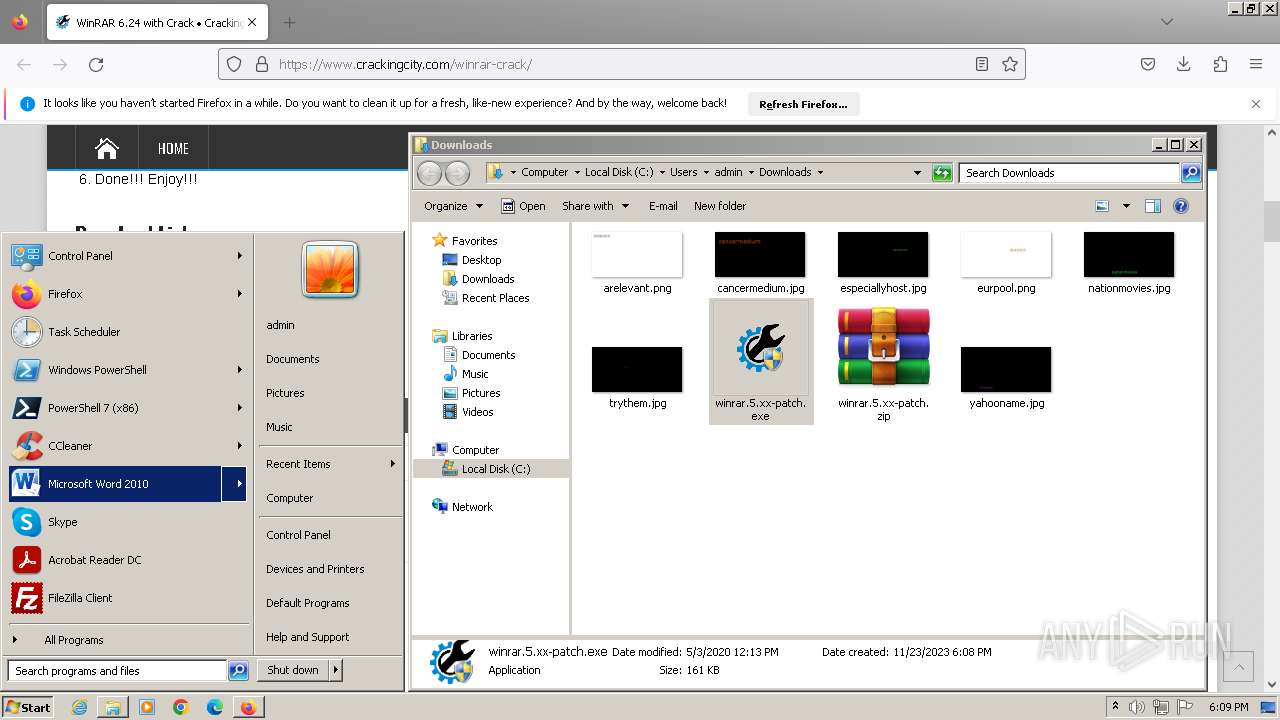Open shut down options arrow
Image resolution: width=1280 pixels, height=720 pixels.
[335, 670]
